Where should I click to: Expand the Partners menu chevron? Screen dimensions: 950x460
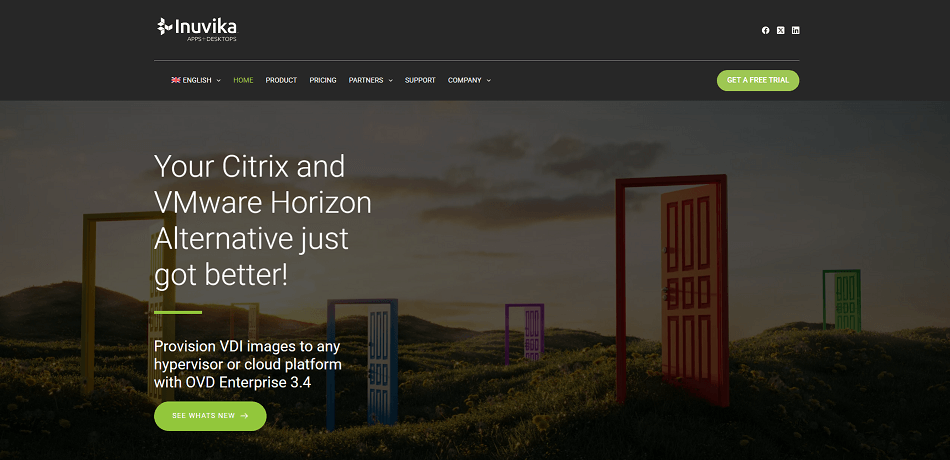tap(390, 81)
